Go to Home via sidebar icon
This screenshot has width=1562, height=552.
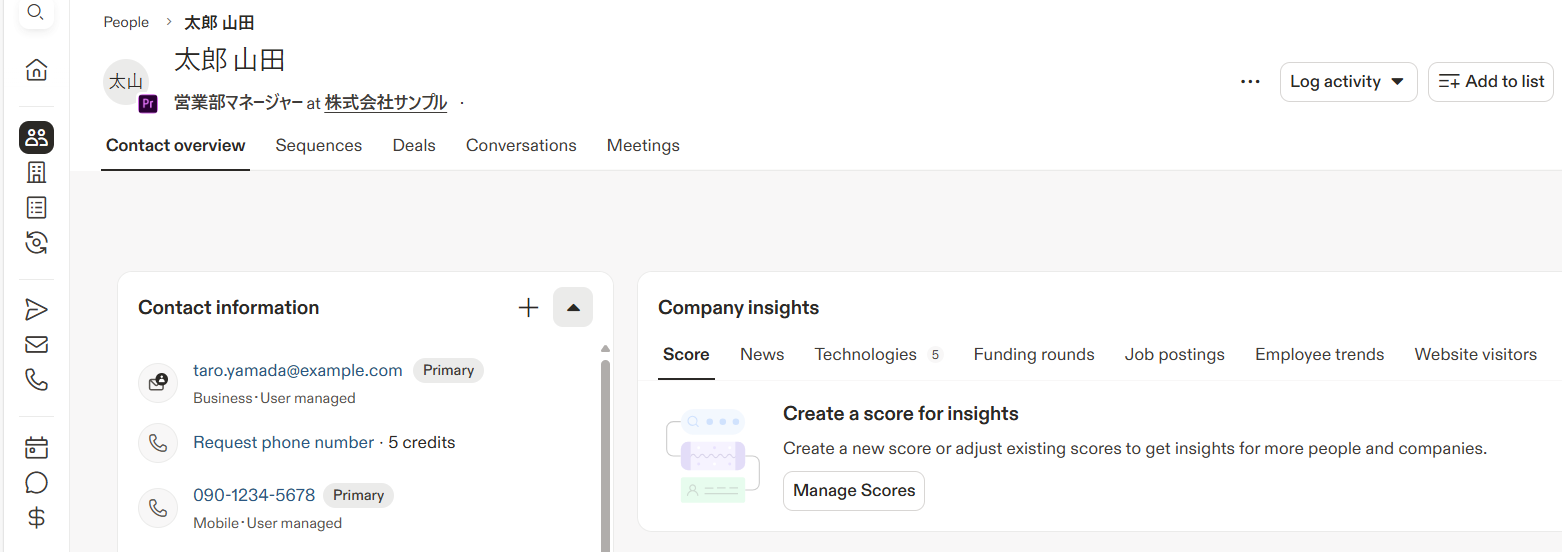coord(36,70)
